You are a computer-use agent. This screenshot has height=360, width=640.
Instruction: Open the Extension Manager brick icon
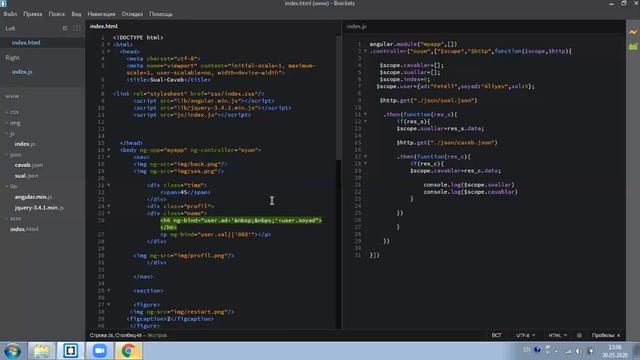click(633, 47)
